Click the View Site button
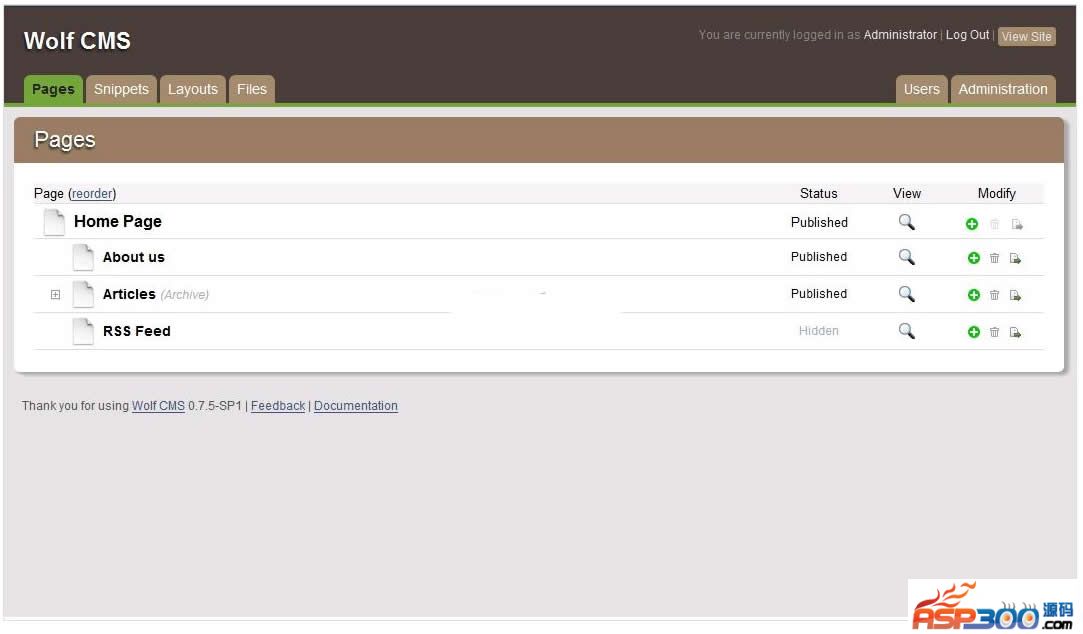The width and height of the screenshot is (1083, 634). 1026,37
